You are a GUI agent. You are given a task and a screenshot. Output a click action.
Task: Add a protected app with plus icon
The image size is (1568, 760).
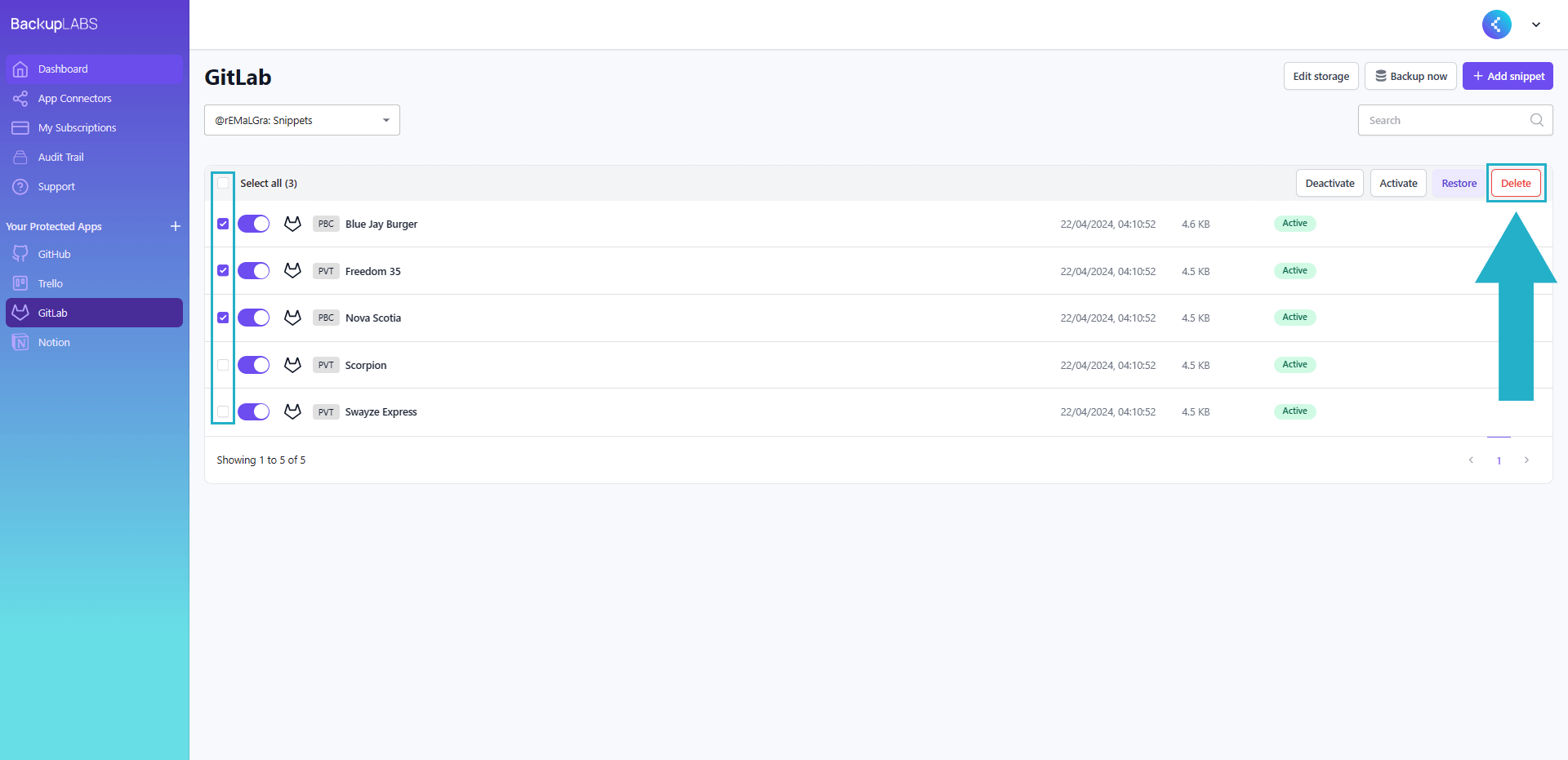point(176,226)
